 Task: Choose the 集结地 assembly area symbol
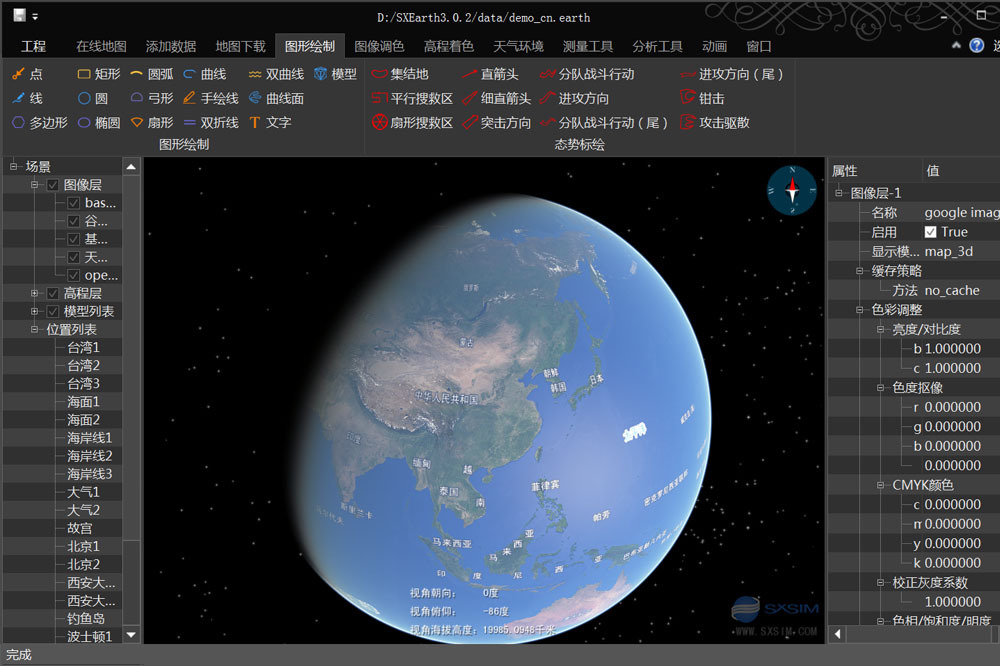[x=404, y=72]
